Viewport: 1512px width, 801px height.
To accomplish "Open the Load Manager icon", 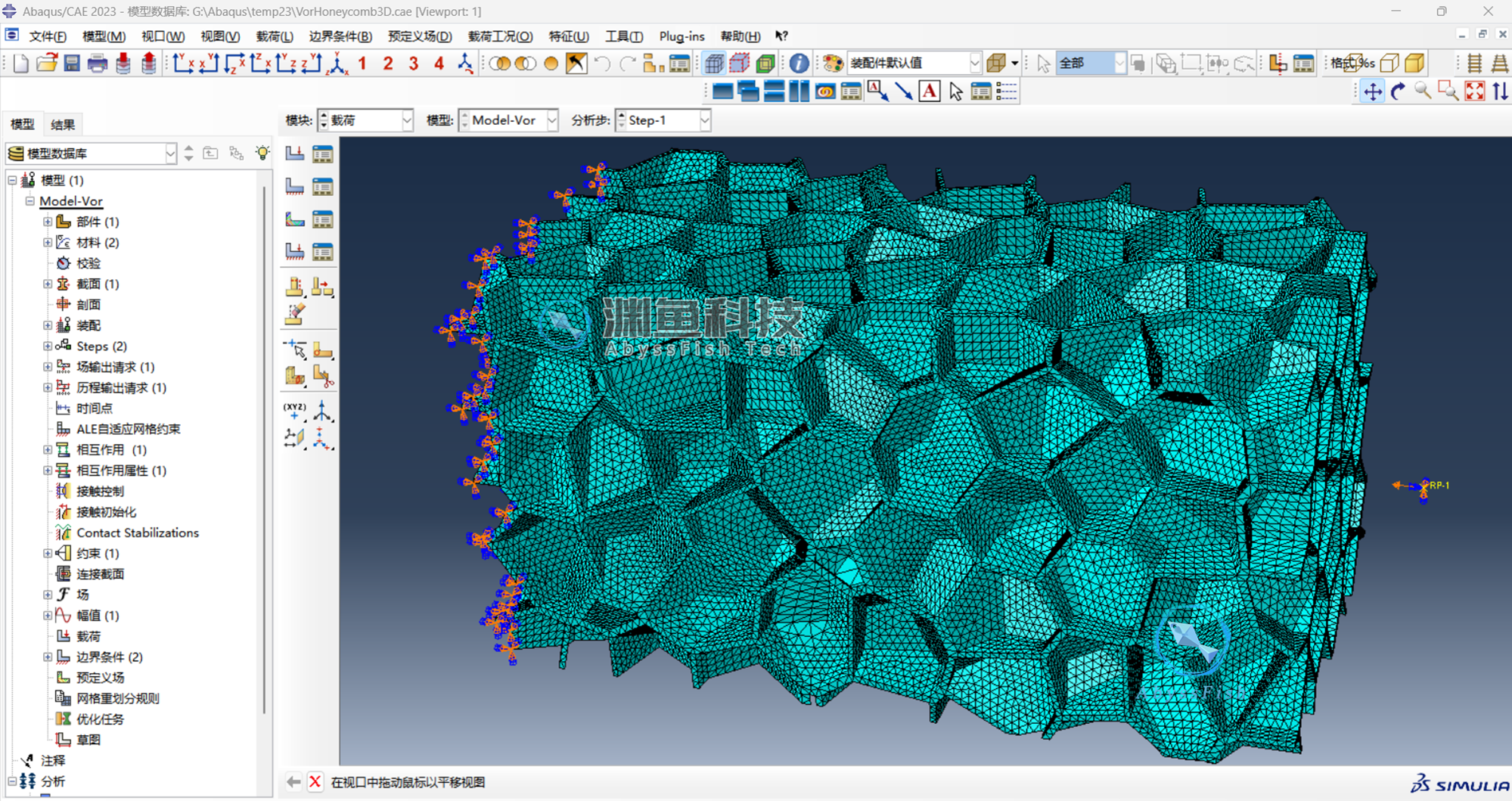I will tap(323, 154).
